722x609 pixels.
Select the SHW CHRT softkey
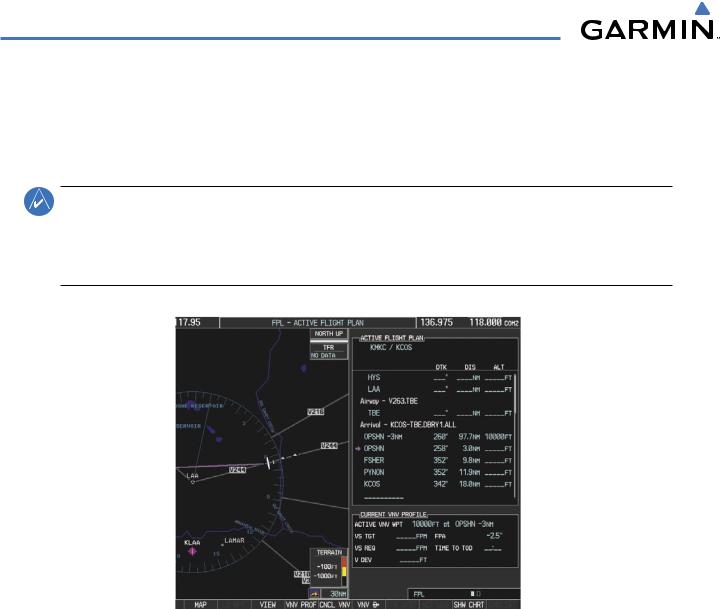tap(469, 604)
